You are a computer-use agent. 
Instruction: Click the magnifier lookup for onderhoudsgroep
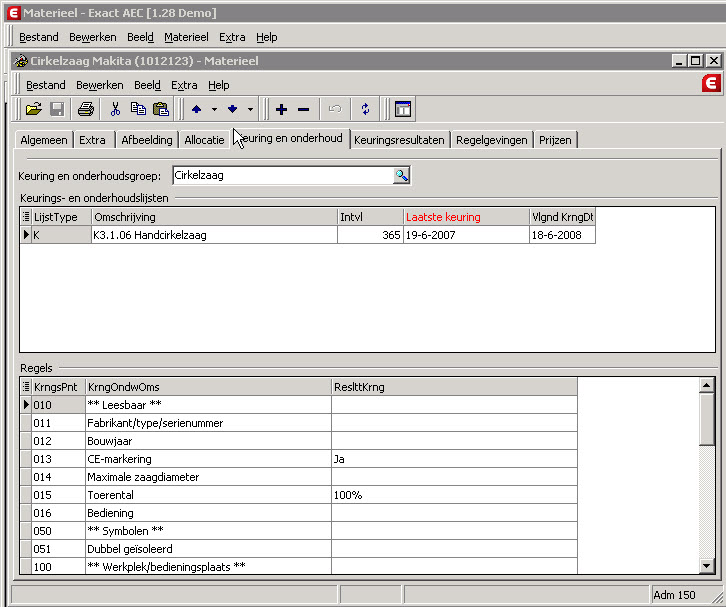[x=401, y=175]
